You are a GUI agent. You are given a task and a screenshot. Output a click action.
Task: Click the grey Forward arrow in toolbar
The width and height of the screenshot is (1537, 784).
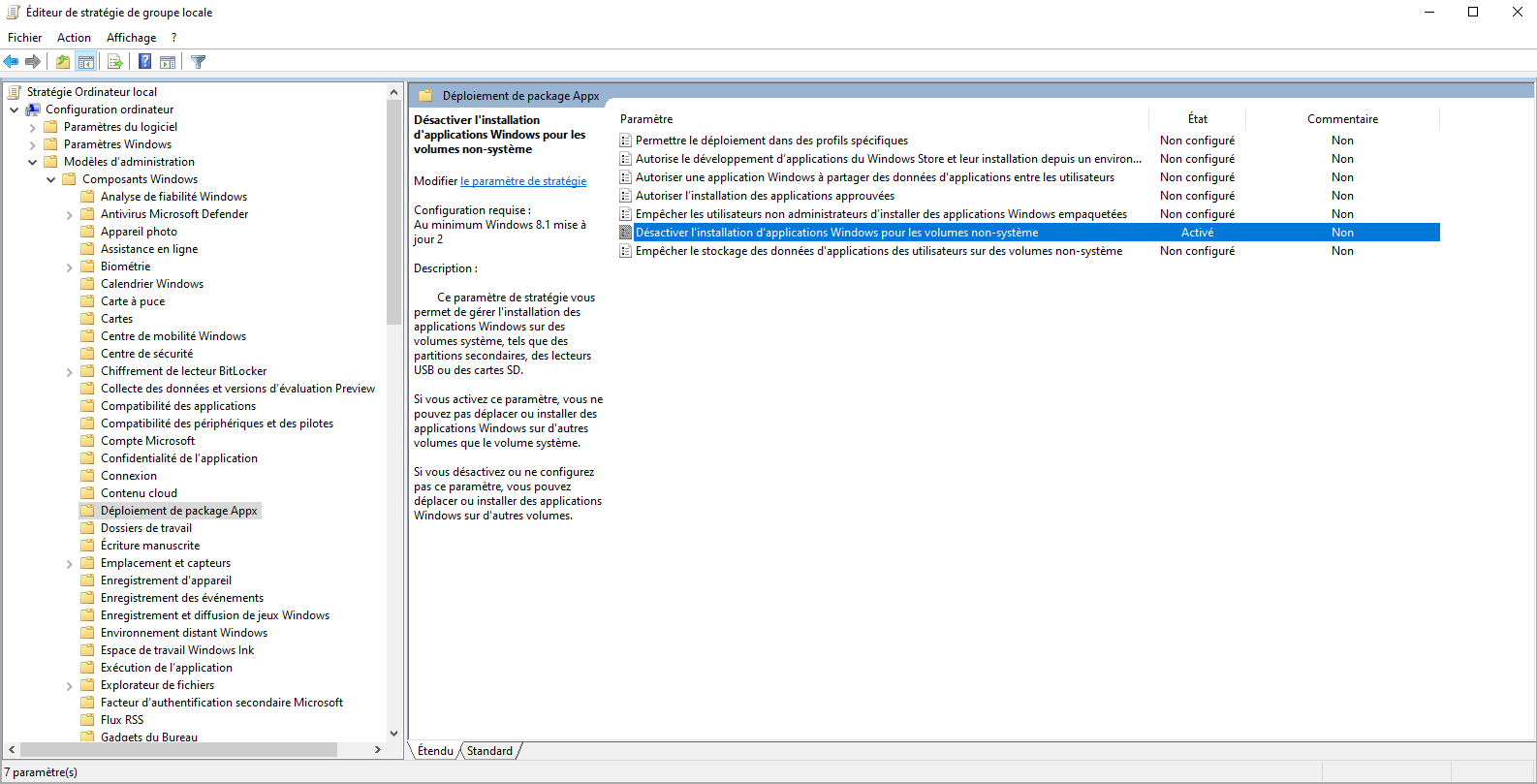pyautogui.click(x=33, y=62)
